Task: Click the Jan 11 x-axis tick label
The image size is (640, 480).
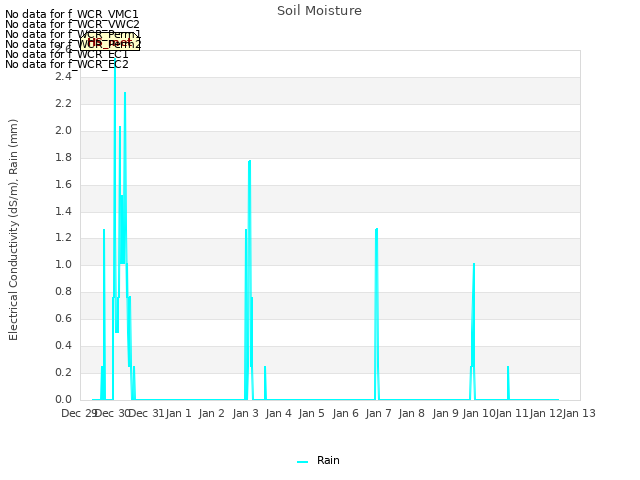Action: click(x=512, y=413)
